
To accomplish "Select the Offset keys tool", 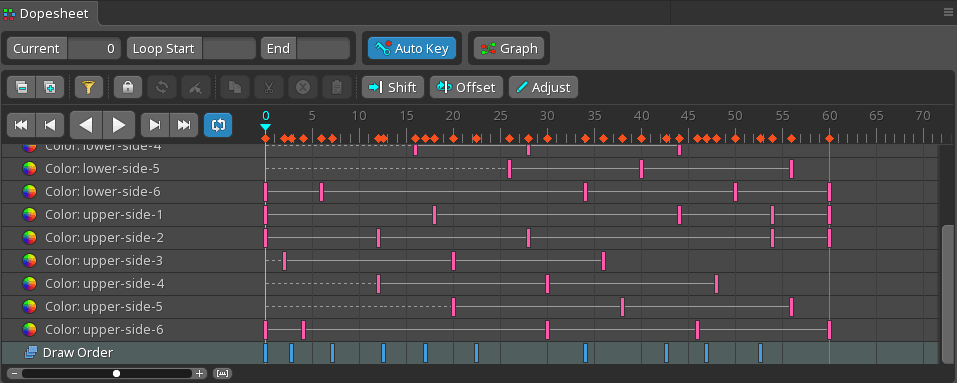I will point(466,87).
